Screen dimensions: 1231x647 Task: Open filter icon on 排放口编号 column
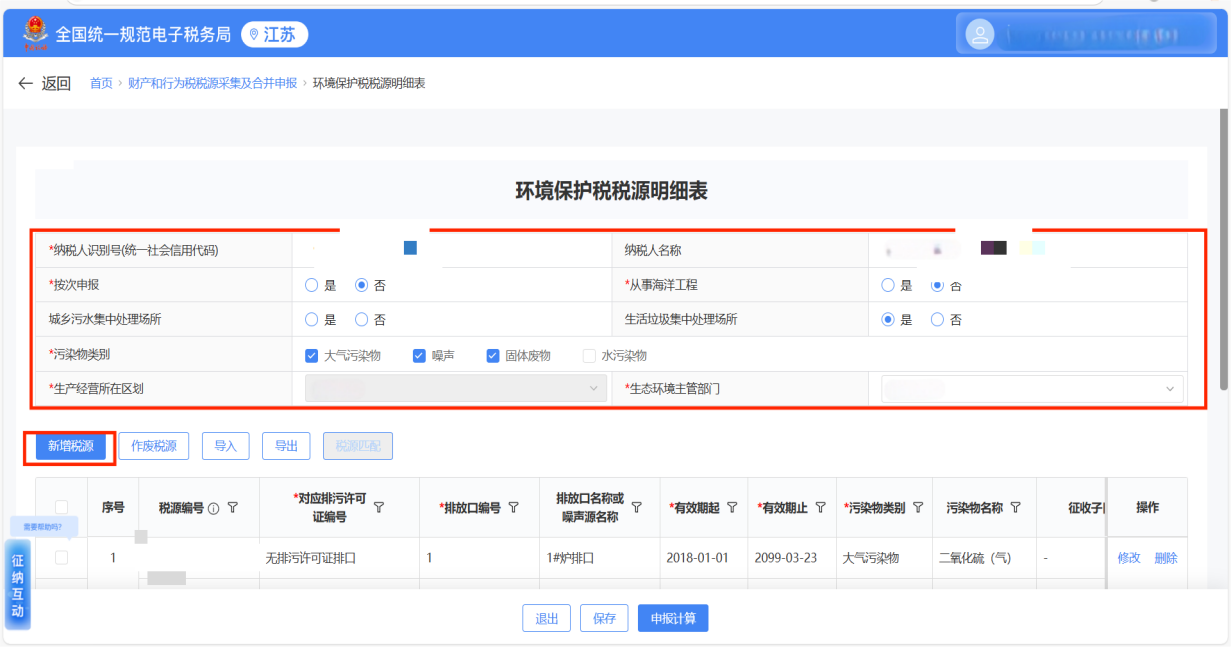point(514,508)
